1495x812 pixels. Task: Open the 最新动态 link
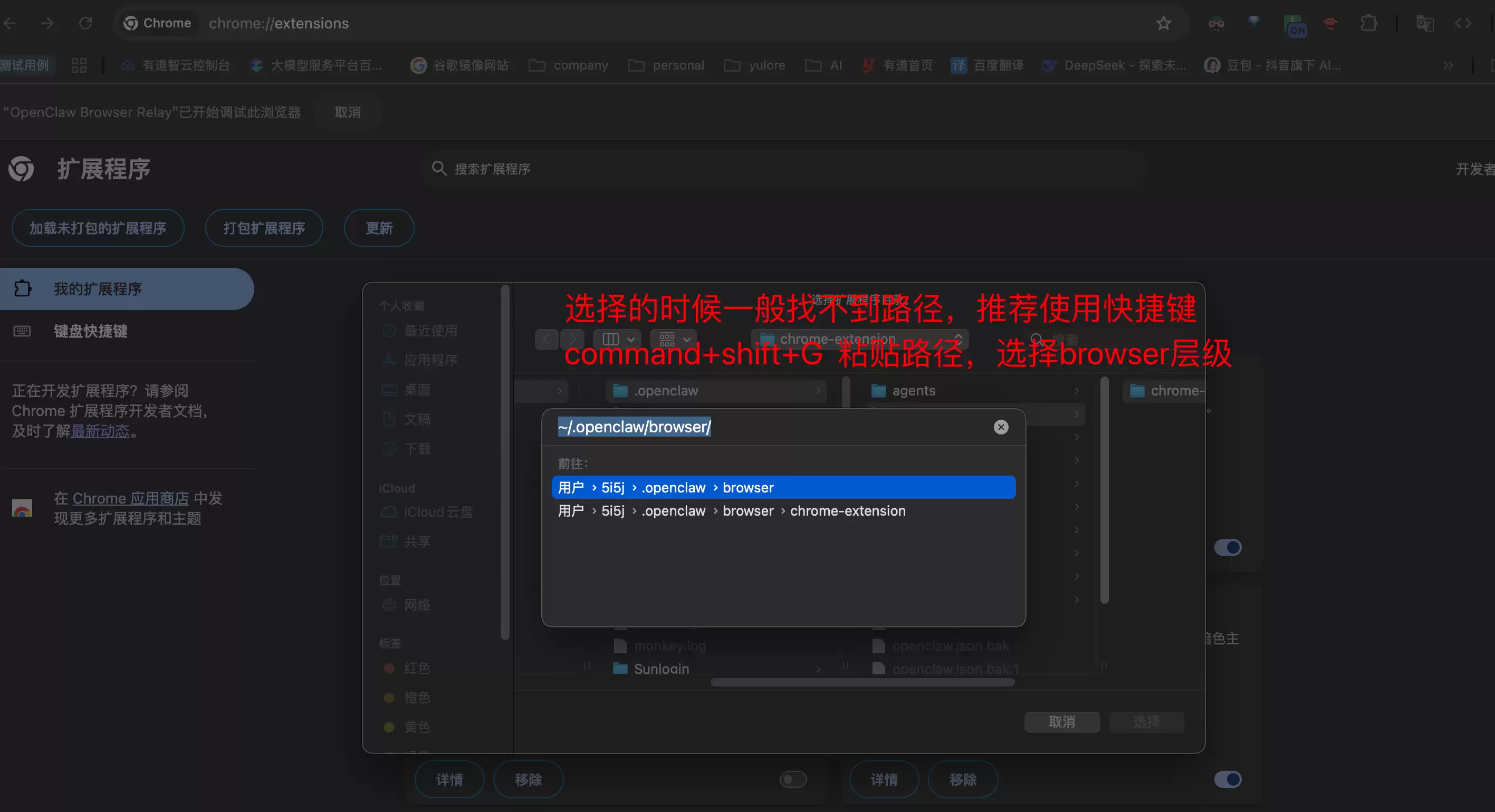(x=101, y=431)
